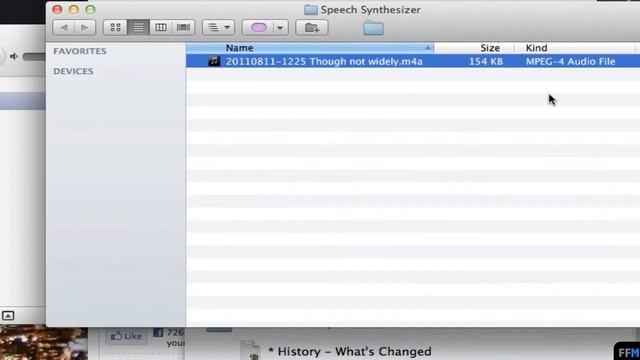
Task: Zoom the Finder window with the green button
Action: 90,9
